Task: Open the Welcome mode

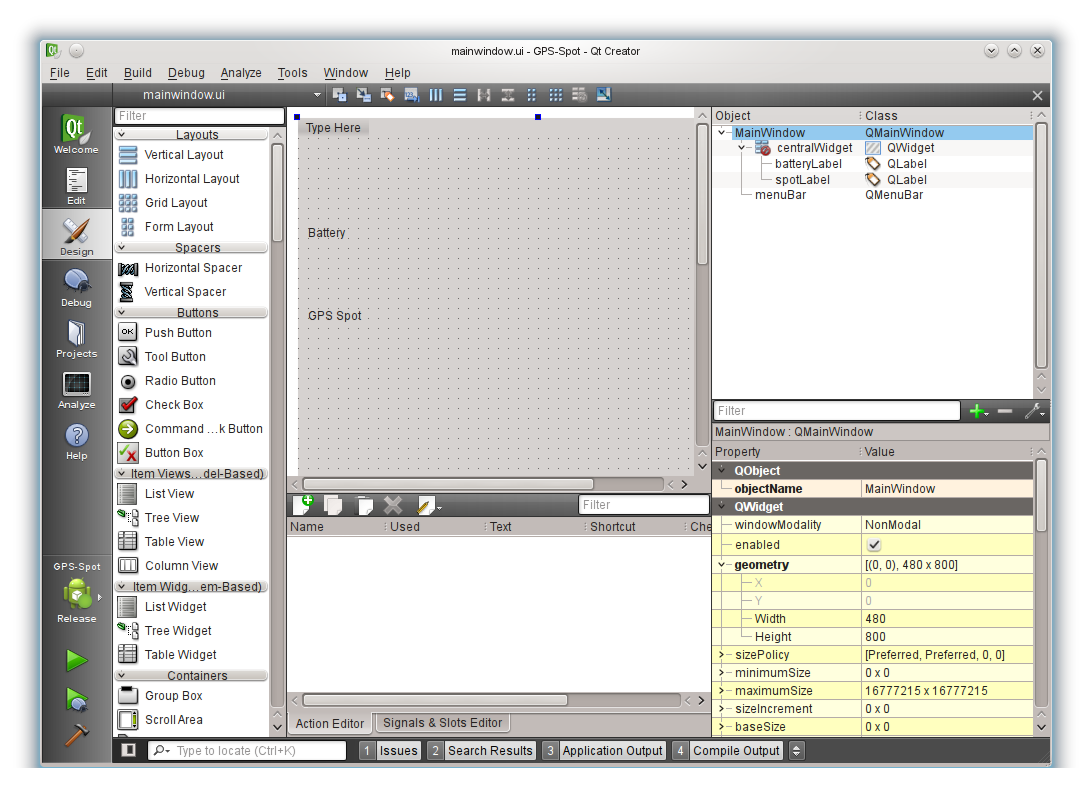Action: [x=76, y=133]
